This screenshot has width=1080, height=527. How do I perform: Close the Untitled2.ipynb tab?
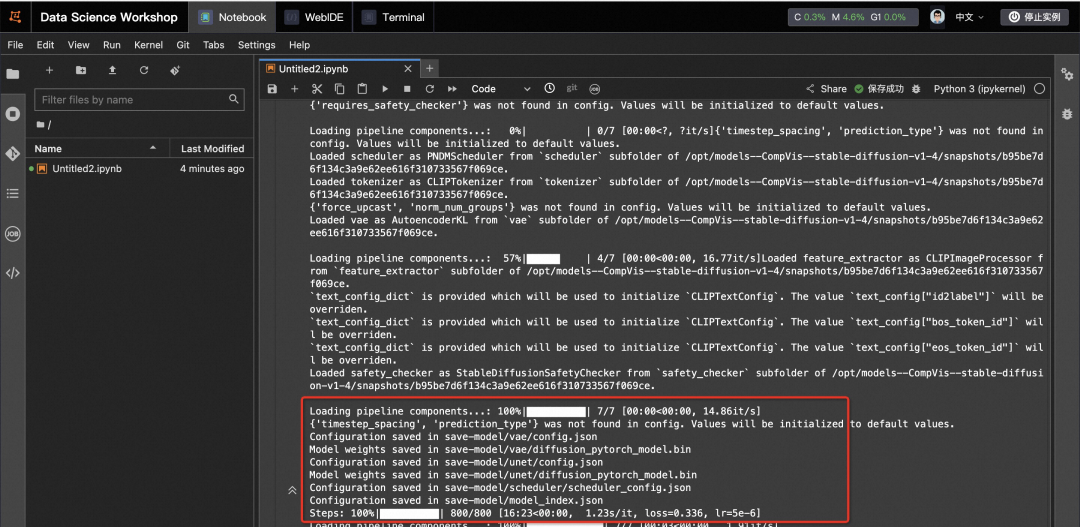pyautogui.click(x=408, y=69)
